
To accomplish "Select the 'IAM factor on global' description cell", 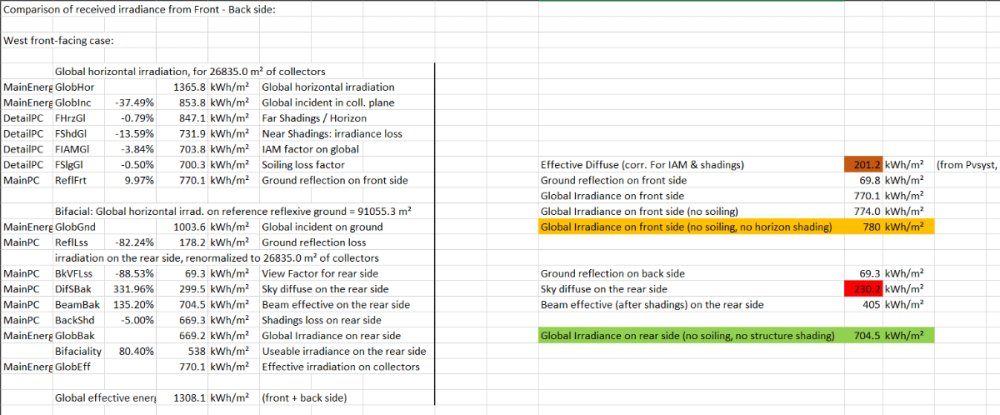I will coord(308,149).
